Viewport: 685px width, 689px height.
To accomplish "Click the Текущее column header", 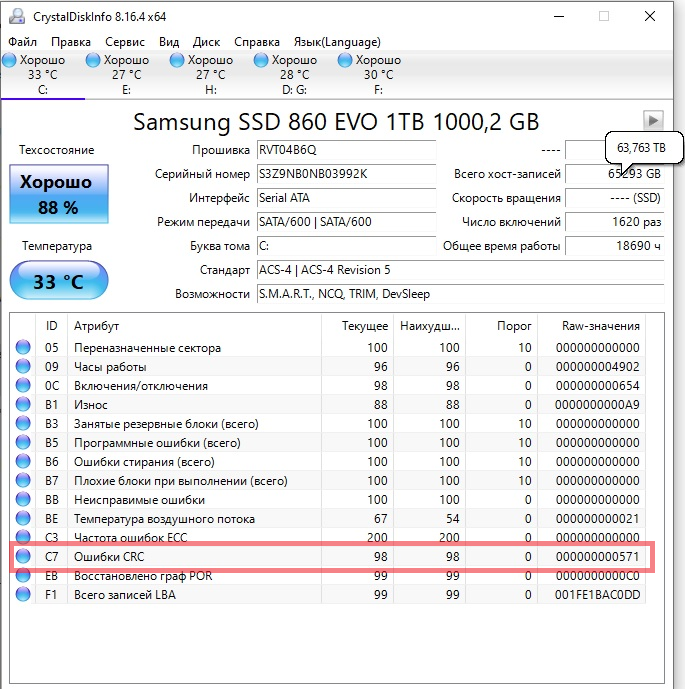I will 357,326.
